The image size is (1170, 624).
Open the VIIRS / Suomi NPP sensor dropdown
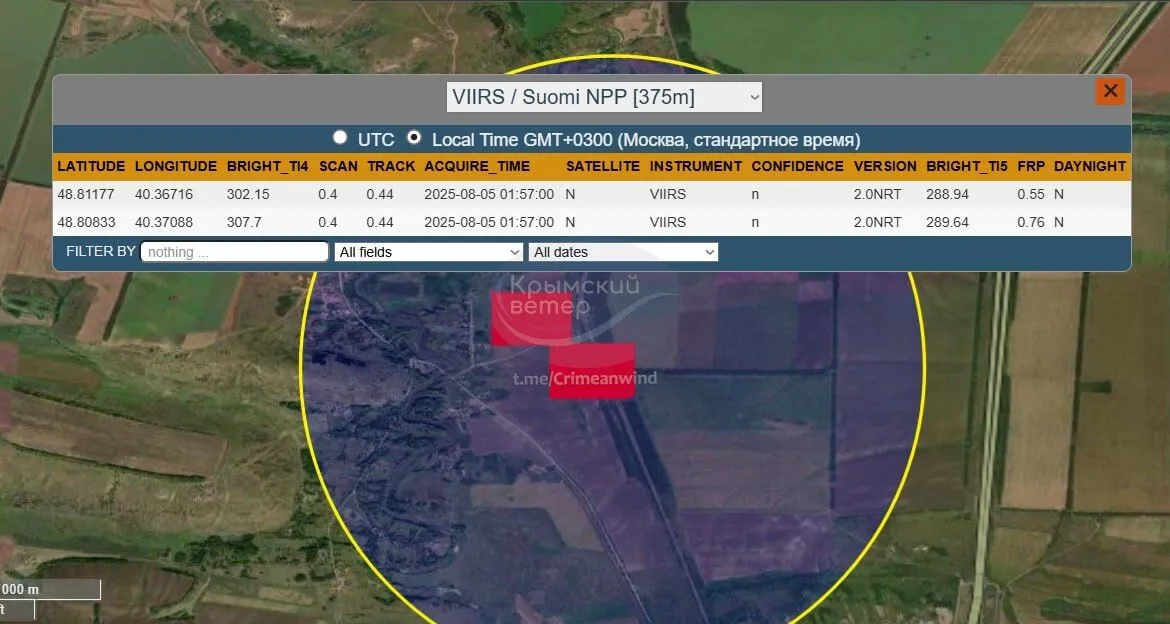[604, 97]
